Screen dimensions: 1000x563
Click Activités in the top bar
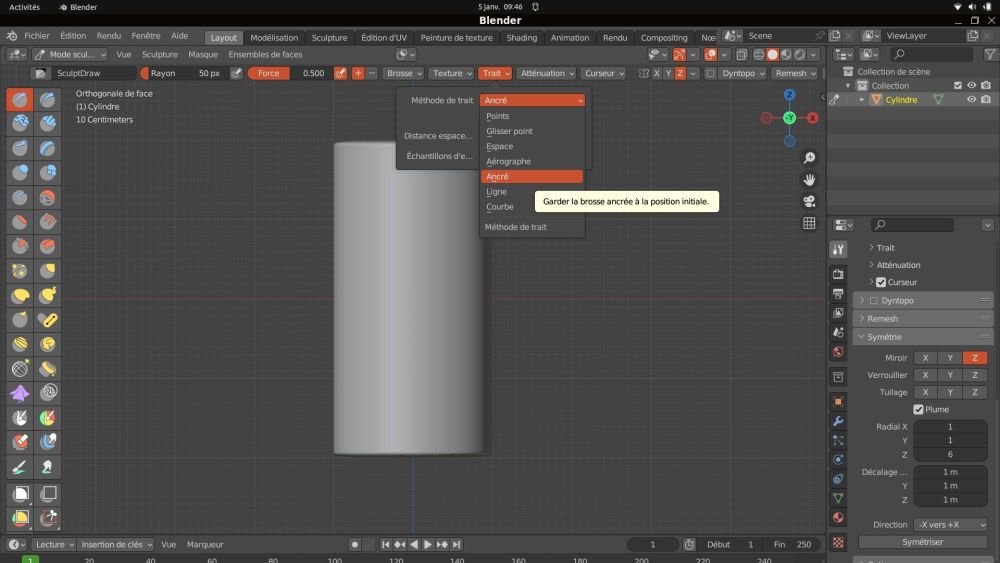click(x=24, y=7)
